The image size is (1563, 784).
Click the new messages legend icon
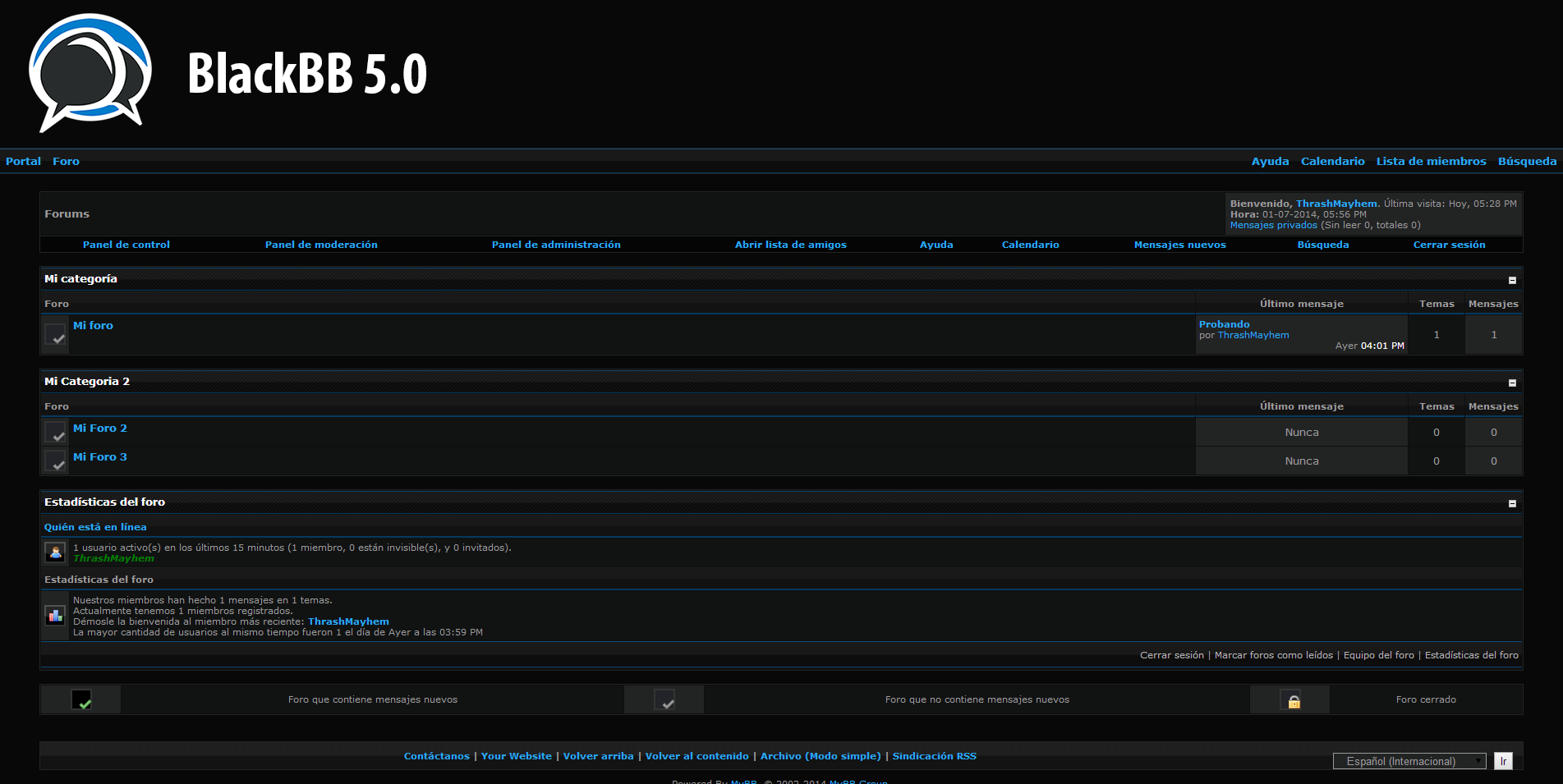click(x=81, y=699)
